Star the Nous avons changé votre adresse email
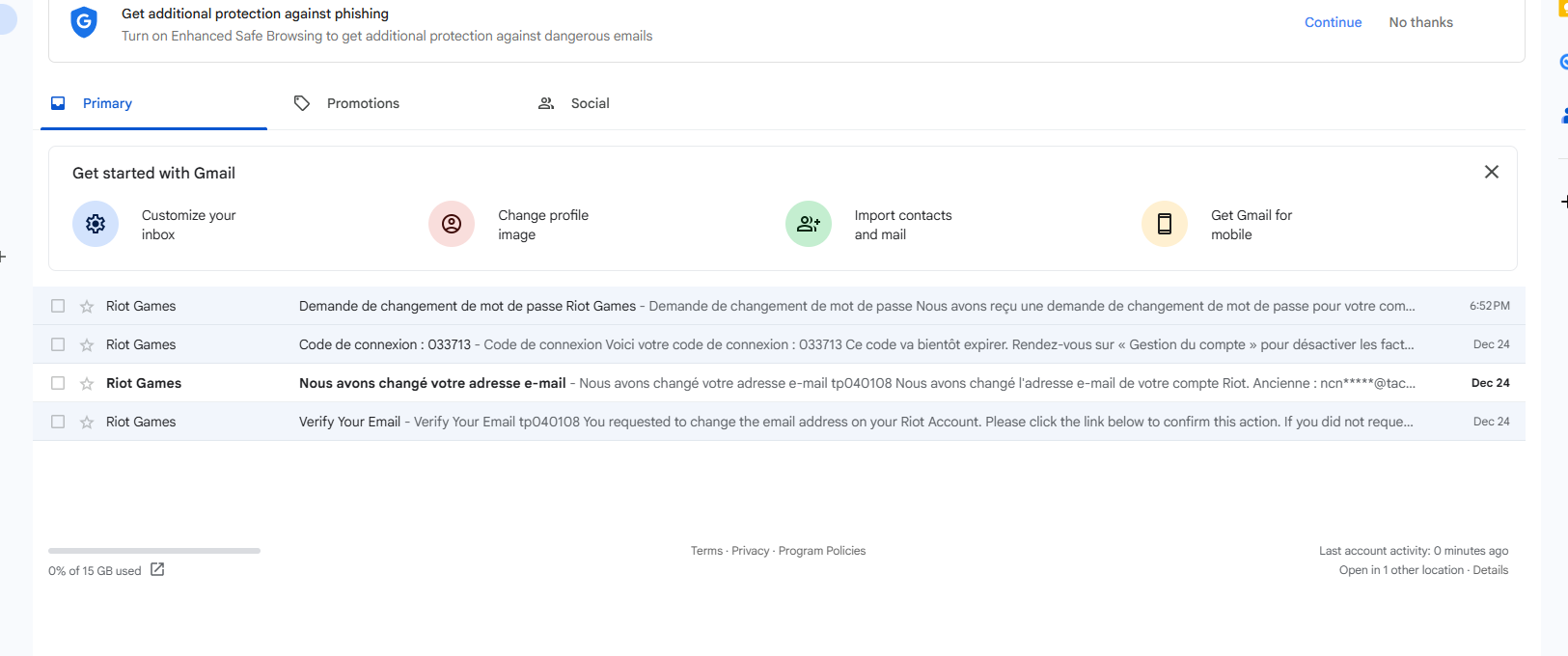Screen dimensions: 1568x656 pyautogui.click(x=87, y=383)
